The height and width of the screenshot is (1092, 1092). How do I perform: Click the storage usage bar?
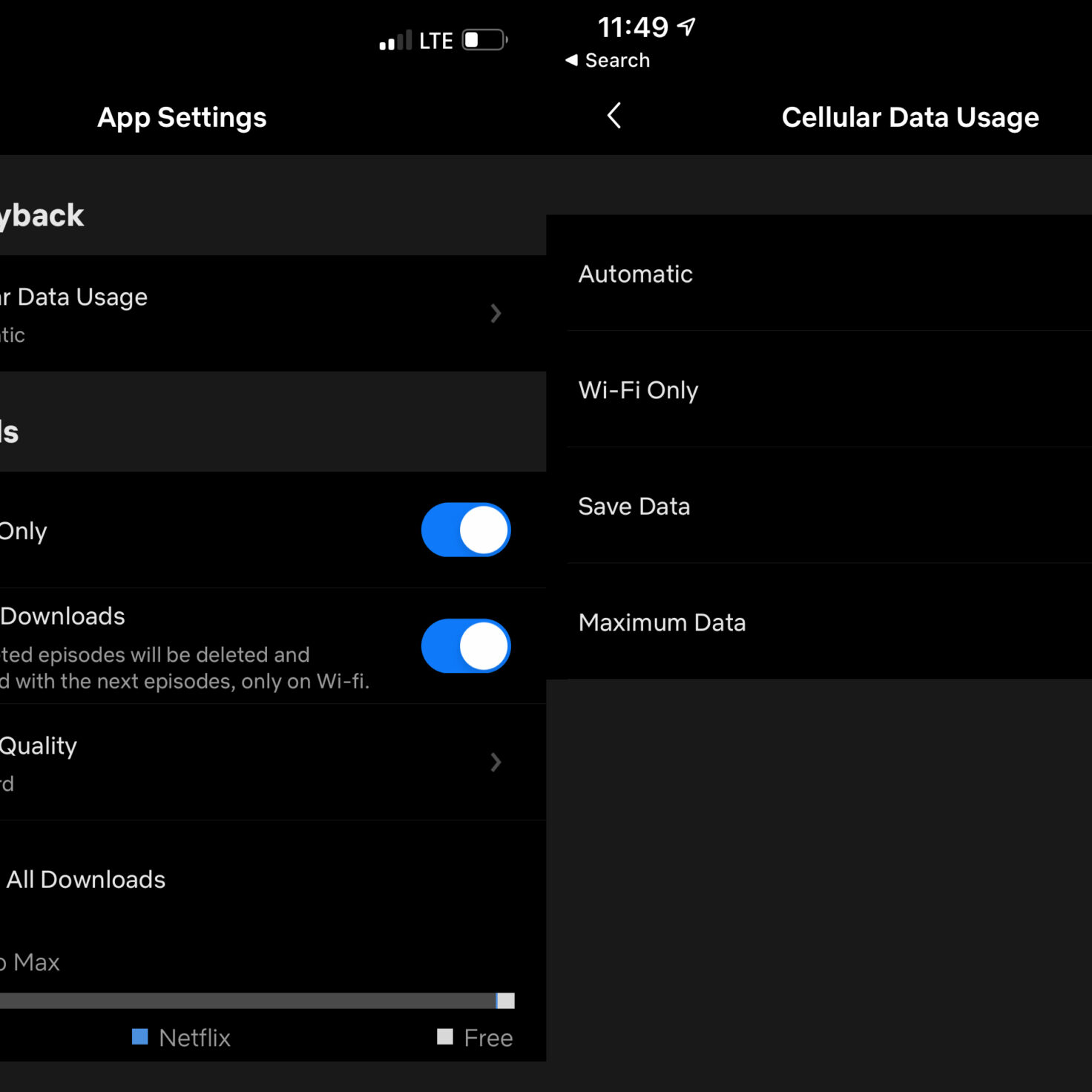[x=257, y=1001]
